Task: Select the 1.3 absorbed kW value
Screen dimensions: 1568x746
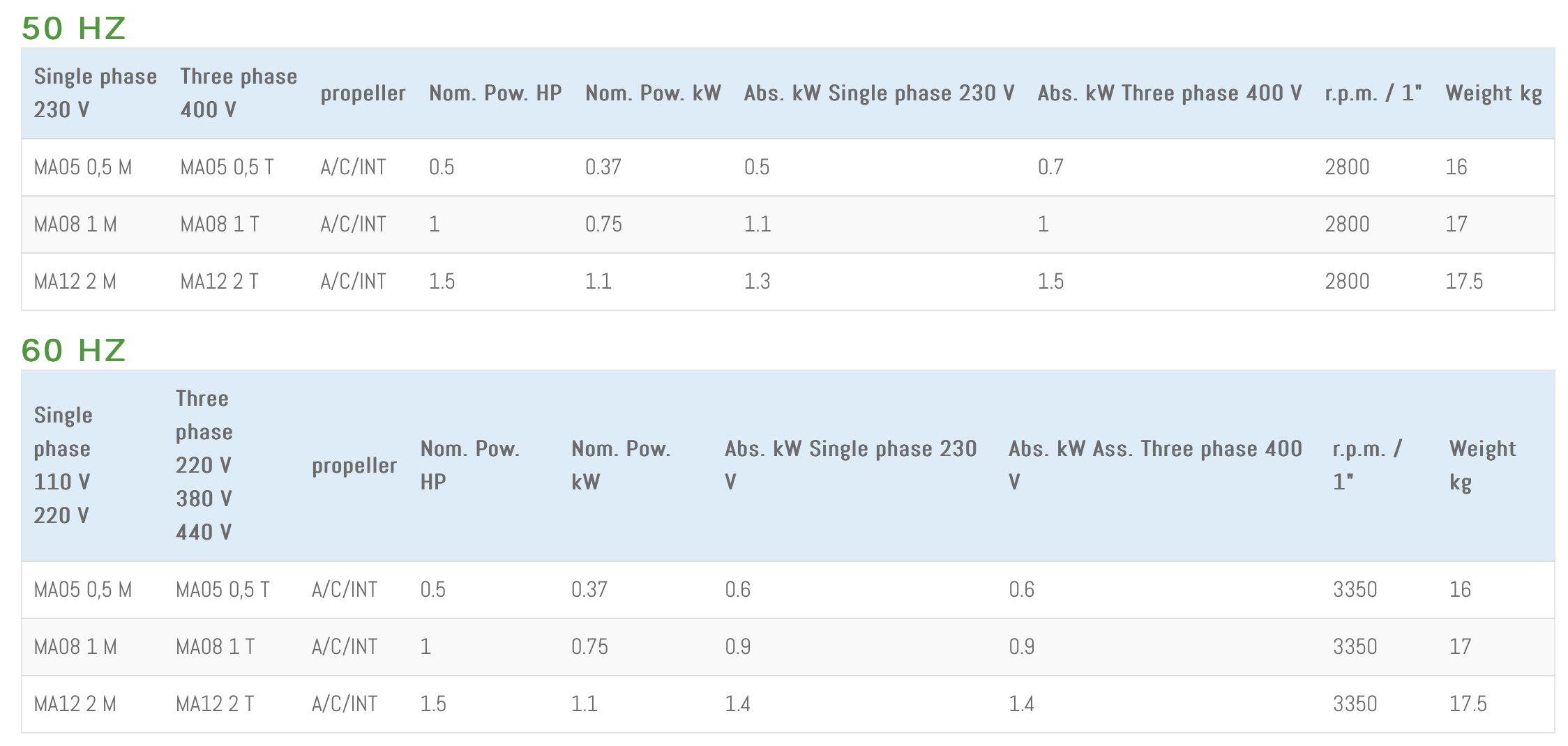Action: tap(757, 282)
